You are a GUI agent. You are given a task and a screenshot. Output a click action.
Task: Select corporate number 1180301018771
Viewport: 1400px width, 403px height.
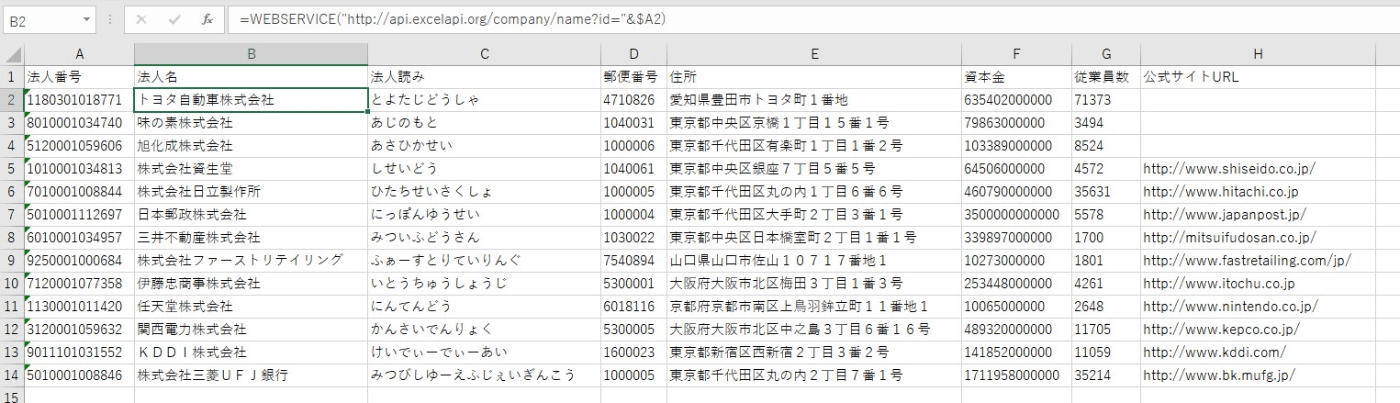79,99
